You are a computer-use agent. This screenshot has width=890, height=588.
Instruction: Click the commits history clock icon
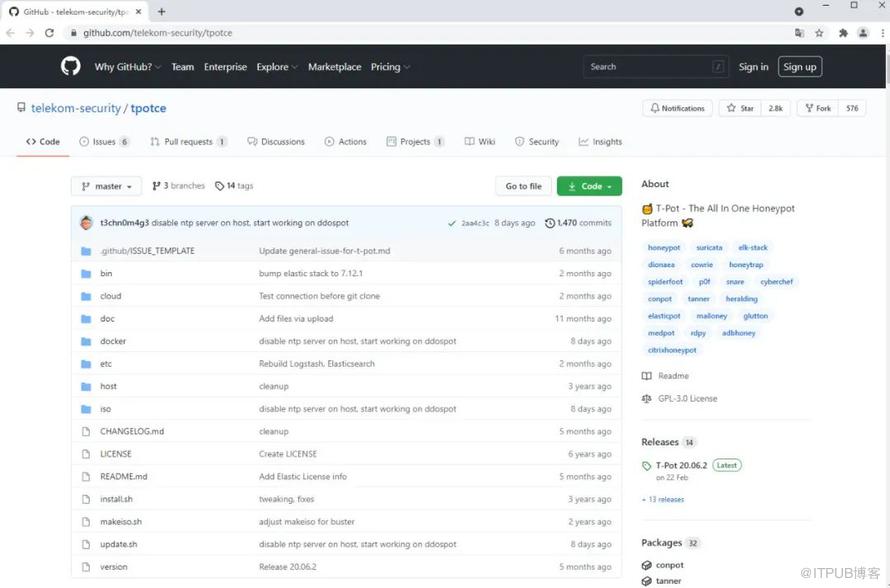click(x=549, y=223)
